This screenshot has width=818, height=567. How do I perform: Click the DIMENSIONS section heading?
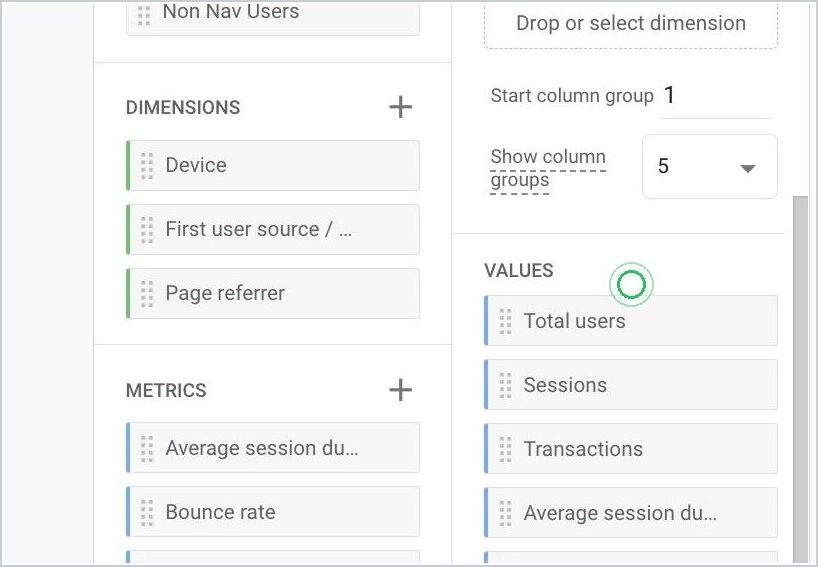point(183,107)
